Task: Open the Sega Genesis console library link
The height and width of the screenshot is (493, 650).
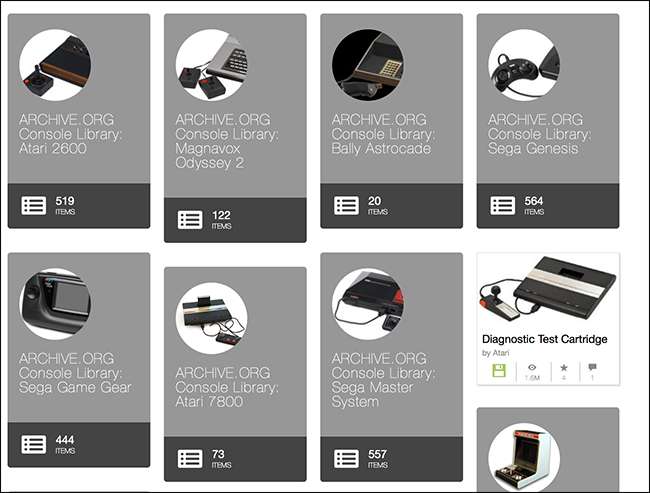Action: tap(540, 134)
